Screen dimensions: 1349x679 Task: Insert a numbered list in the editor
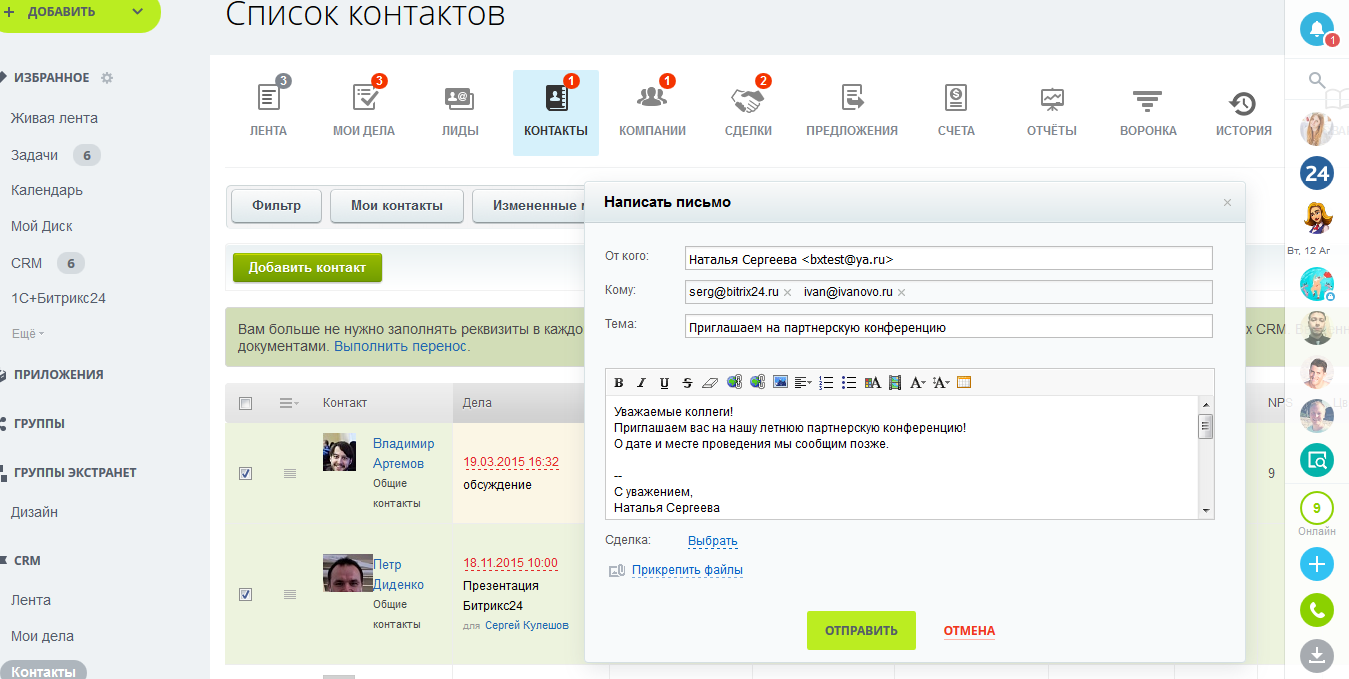[826, 383]
